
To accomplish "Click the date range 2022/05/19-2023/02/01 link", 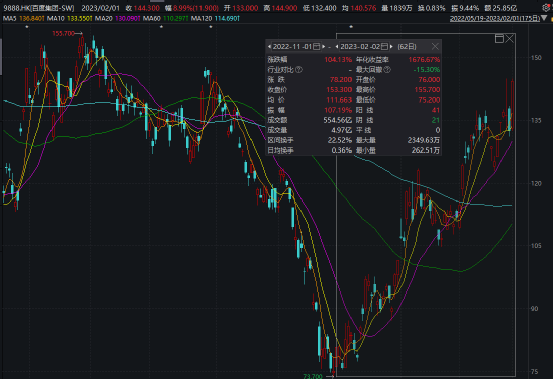I will point(495,18).
